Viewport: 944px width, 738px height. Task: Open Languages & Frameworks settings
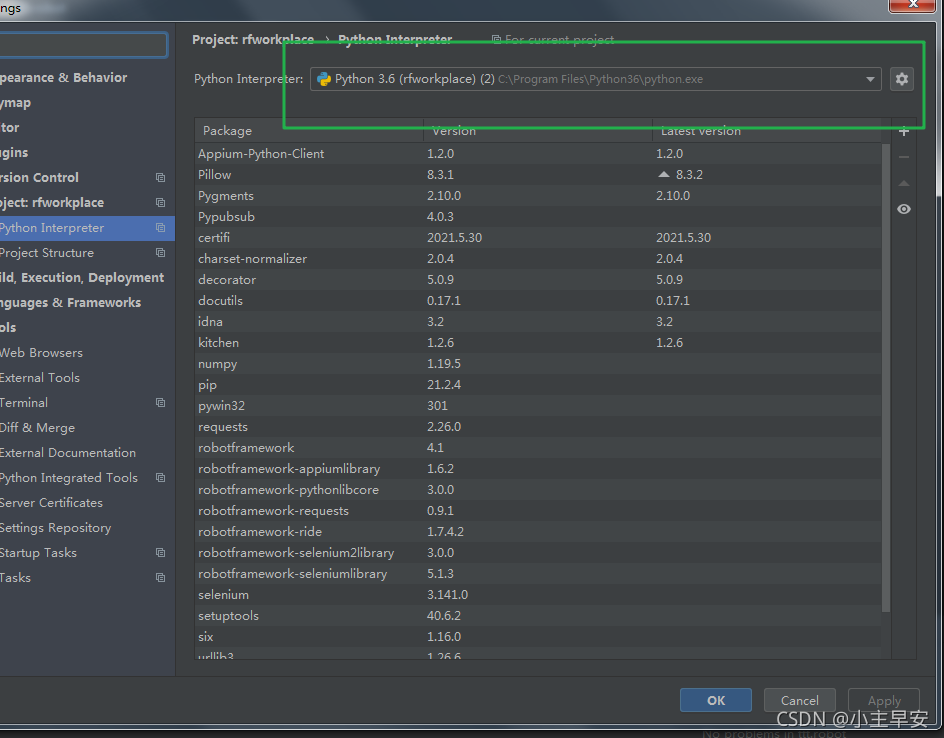(x=70, y=303)
